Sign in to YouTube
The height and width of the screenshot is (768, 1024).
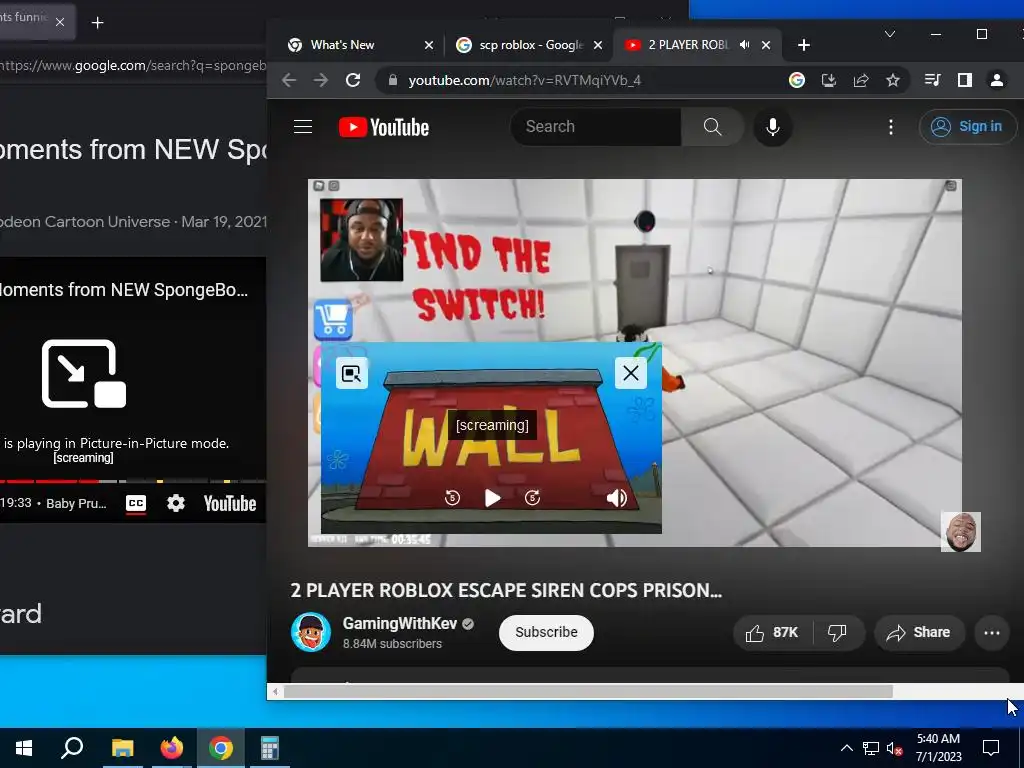(x=968, y=127)
